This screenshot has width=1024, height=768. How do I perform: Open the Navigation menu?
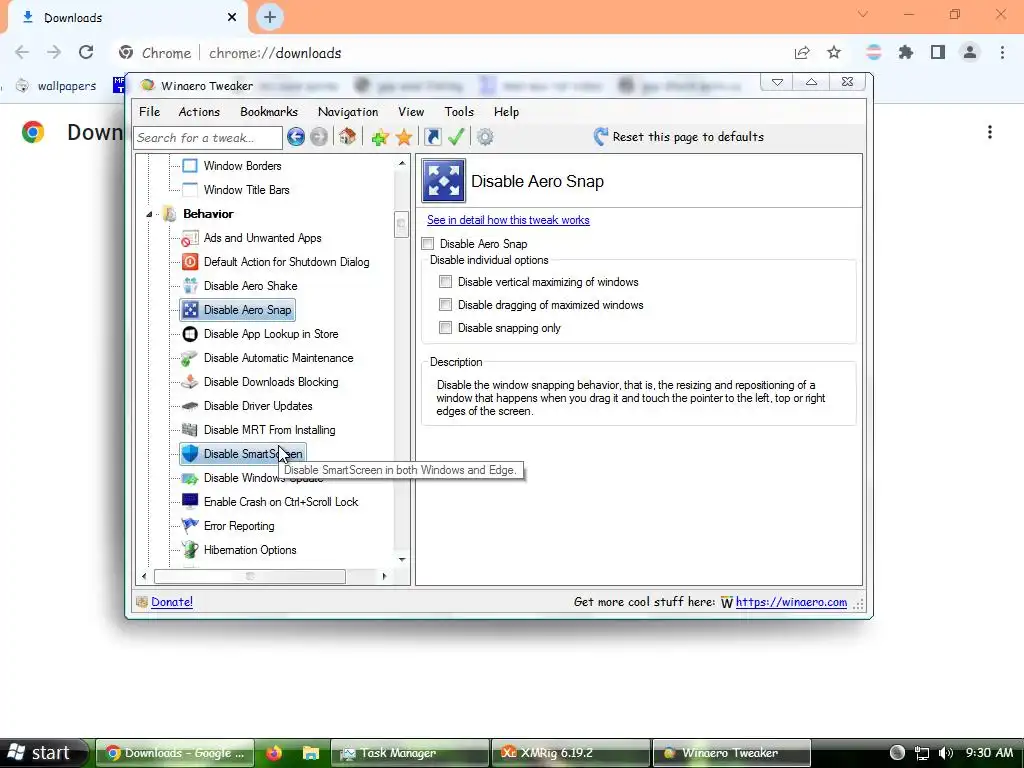click(348, 112)
